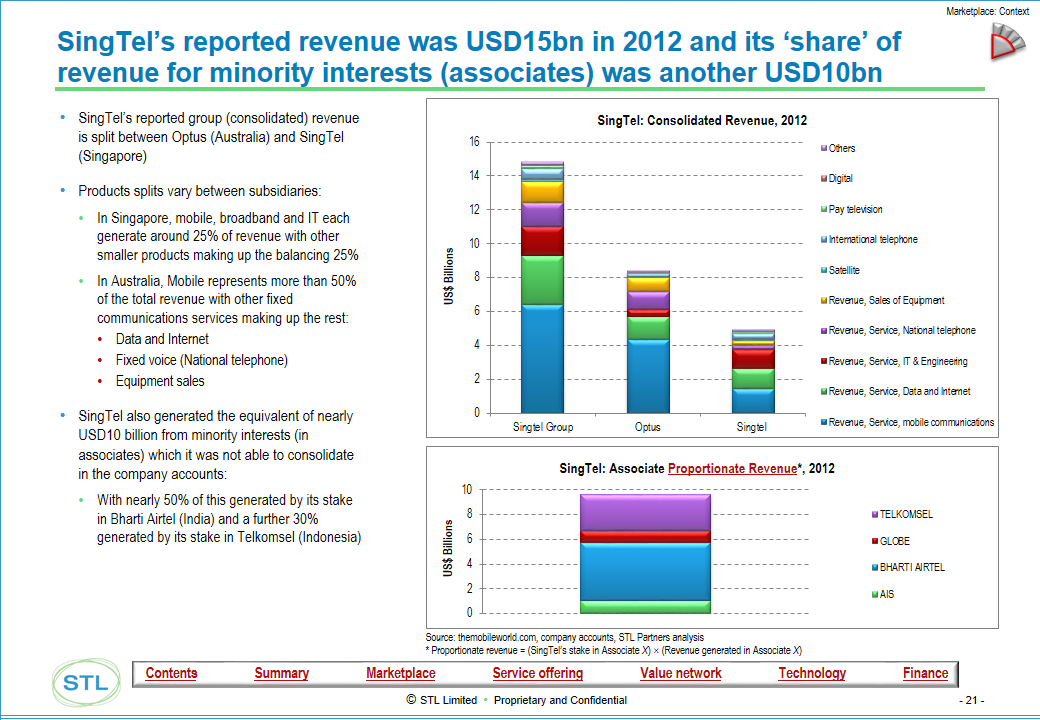Click the 'Data and Internet' bullet text
The image size is (1040, 720).
tap(162, 339)
